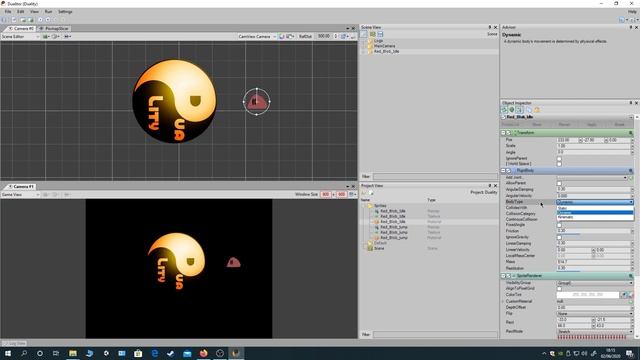Collapse the Transform component section
This screenshot has width=640, height=360.
click(x=503, y=133)
